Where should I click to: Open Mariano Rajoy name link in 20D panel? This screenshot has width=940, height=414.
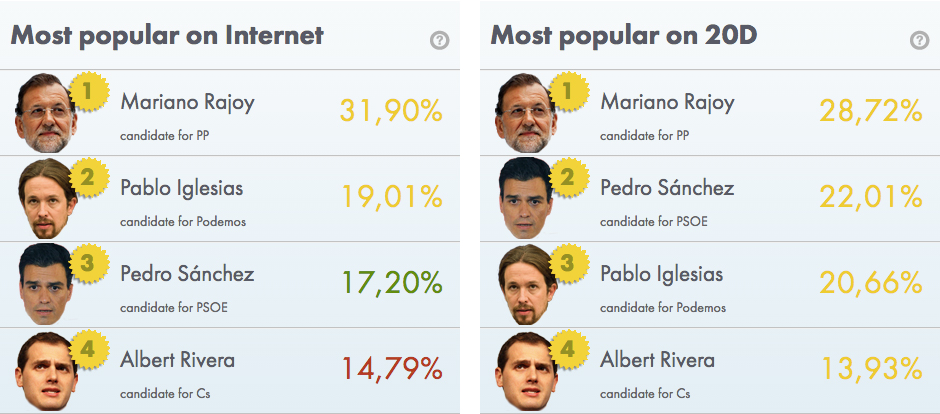[x=667, y=102]
